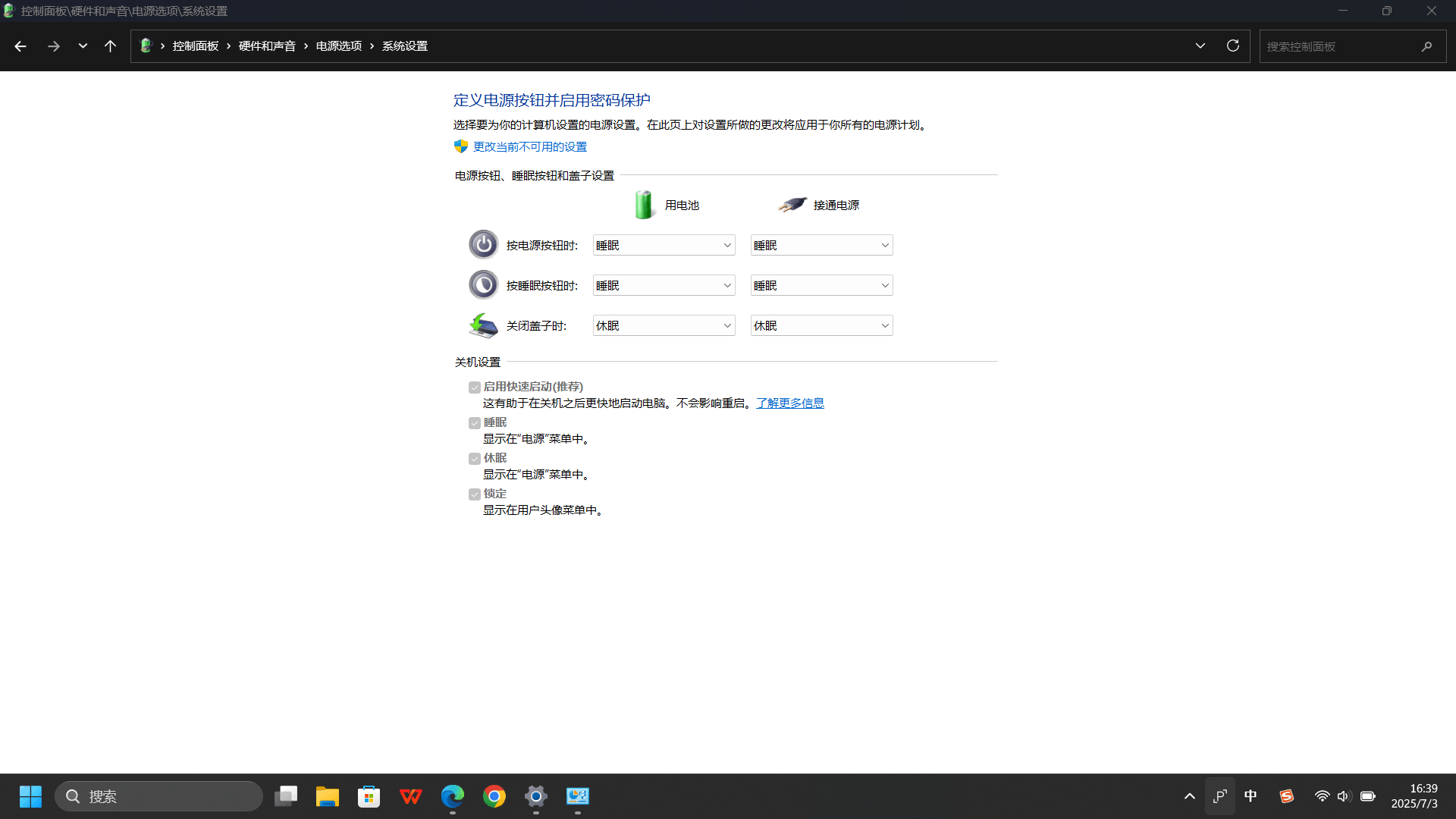Open the 了解更多信息 link

(790, 403)
